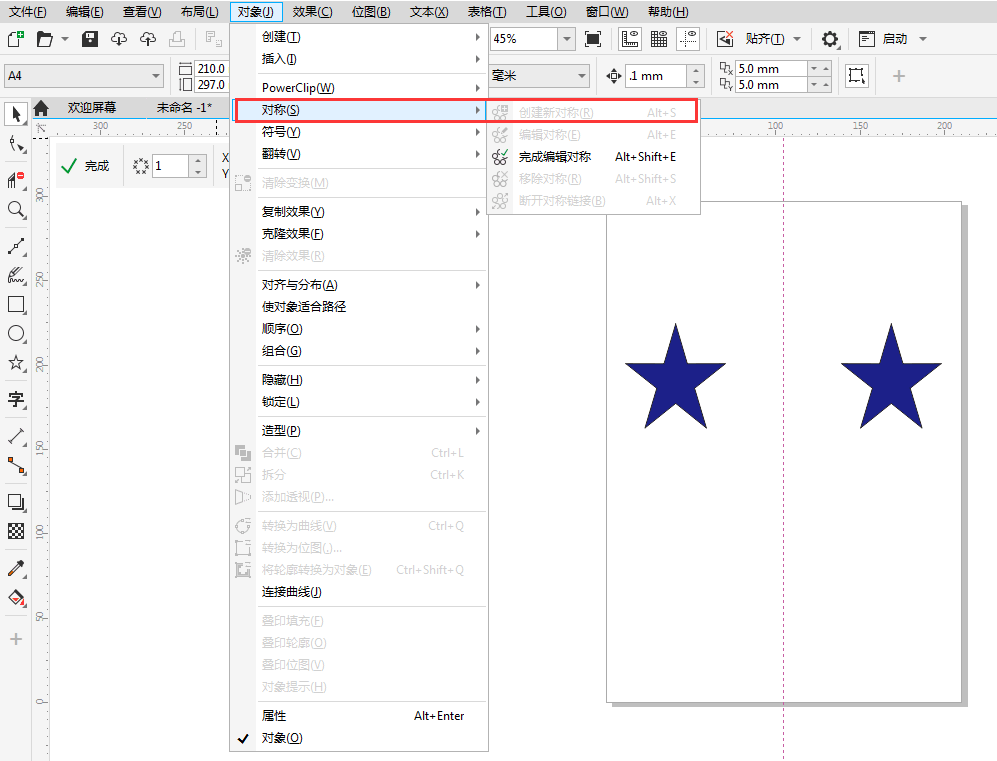Select the Polygon tool

pos(15,363)
